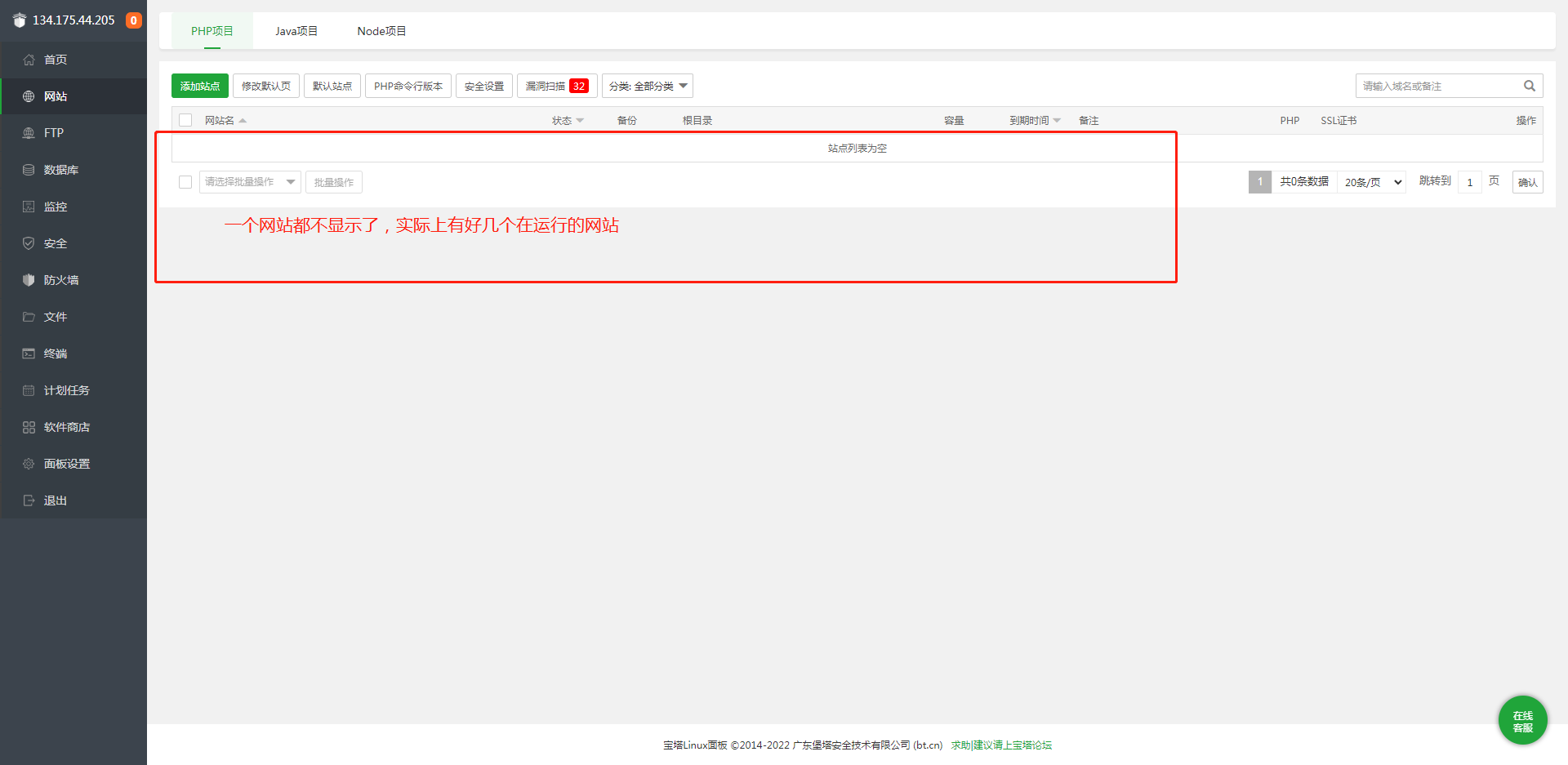Open the 状态 column filter arrow

(580, 121)
